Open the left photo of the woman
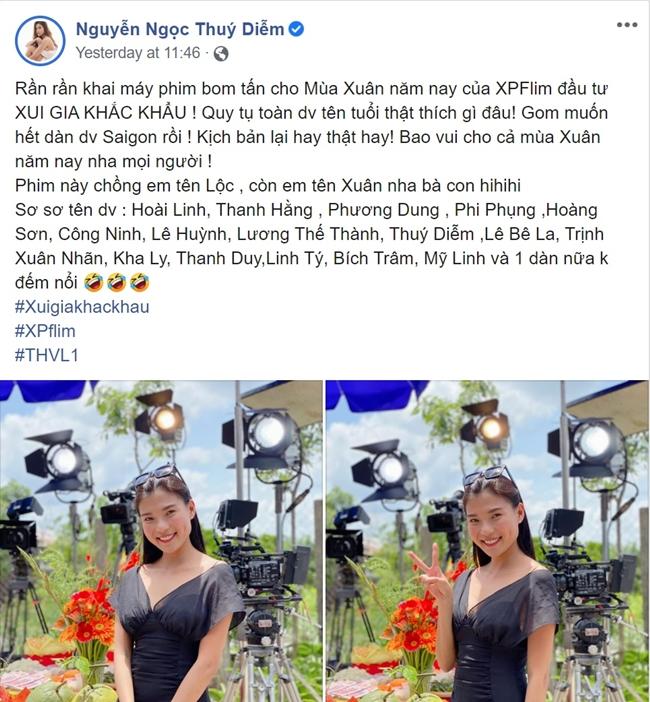 click(161, 541)
